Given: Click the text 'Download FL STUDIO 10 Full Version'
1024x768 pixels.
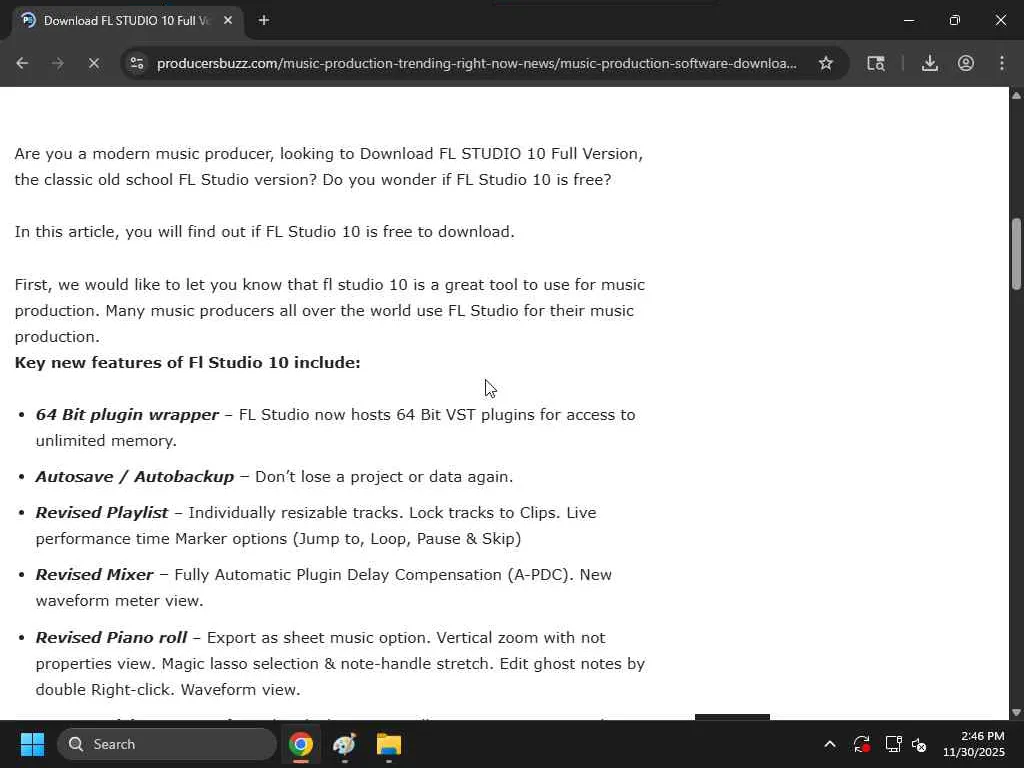Looking at the screenshot, I should pyautogui.click(x=500, y=153).
